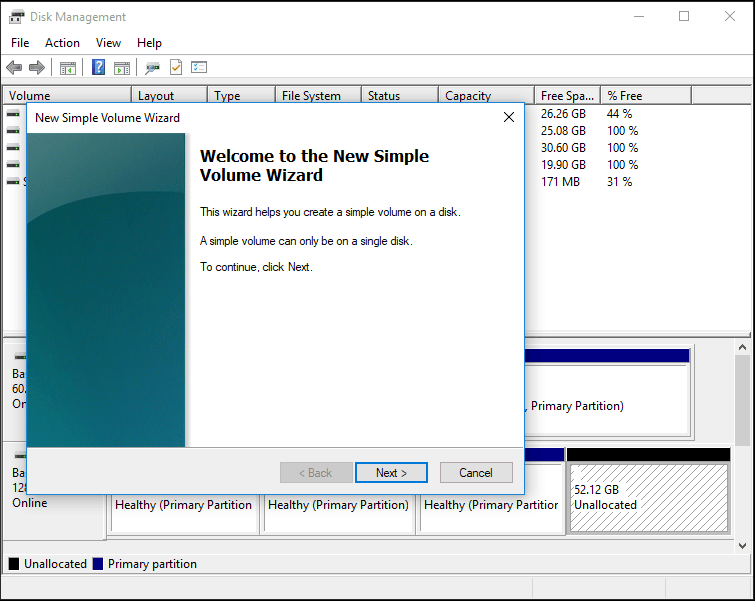Sort by the Free Space column header
This screenshot has height=601, width=755.
pyautogui.click(x=568, y=95)
